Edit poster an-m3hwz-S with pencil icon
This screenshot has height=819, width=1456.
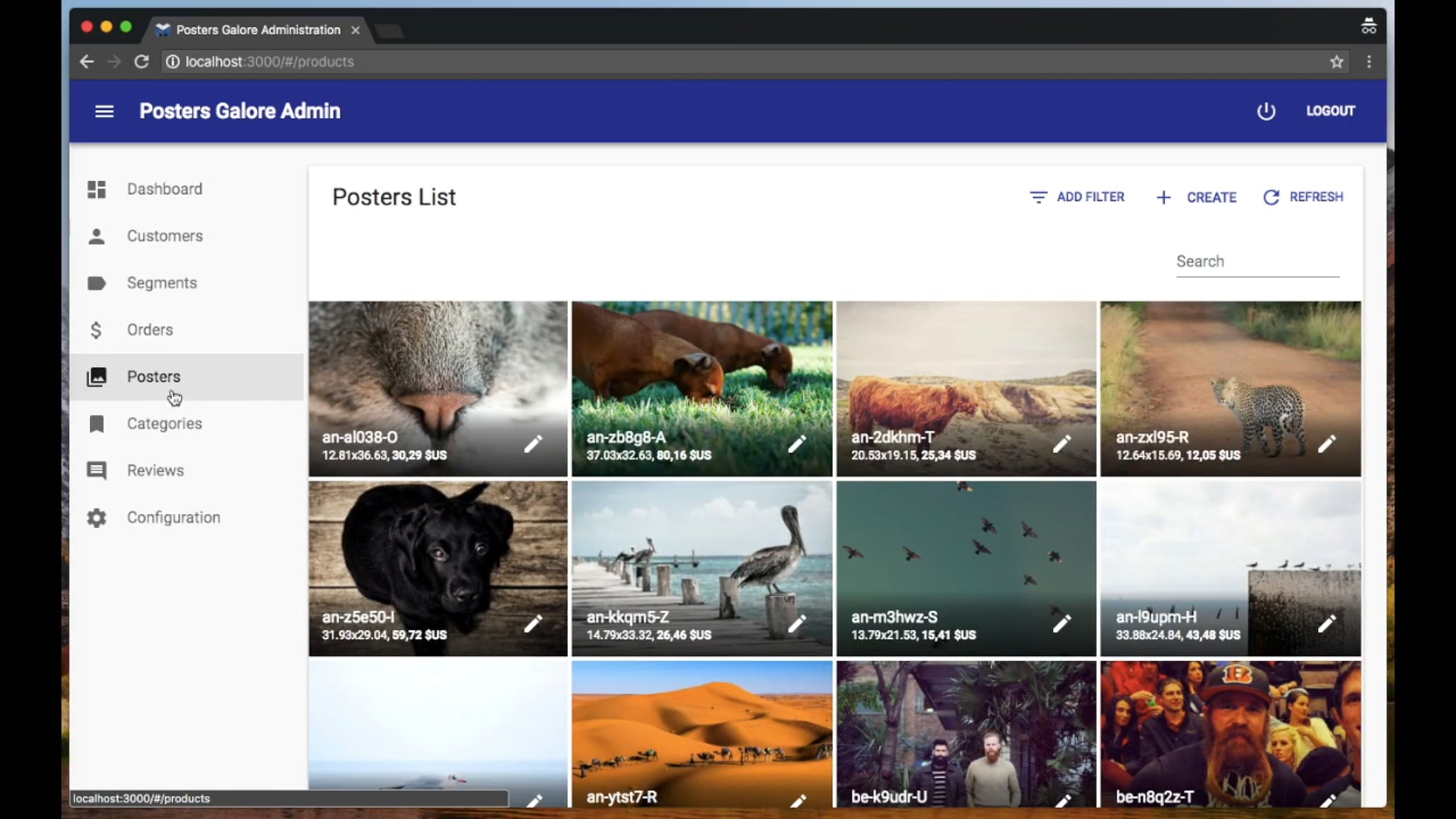point(1062,624)
